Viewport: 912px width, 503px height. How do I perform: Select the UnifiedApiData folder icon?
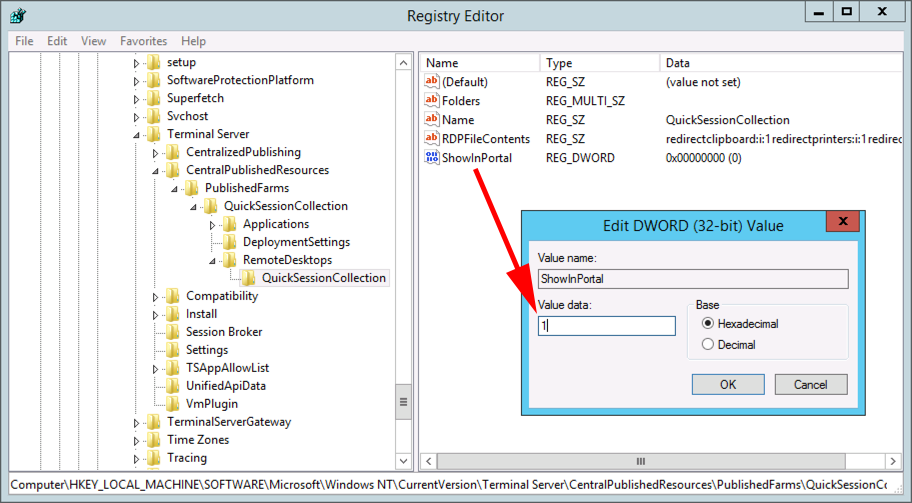point(173,387)
